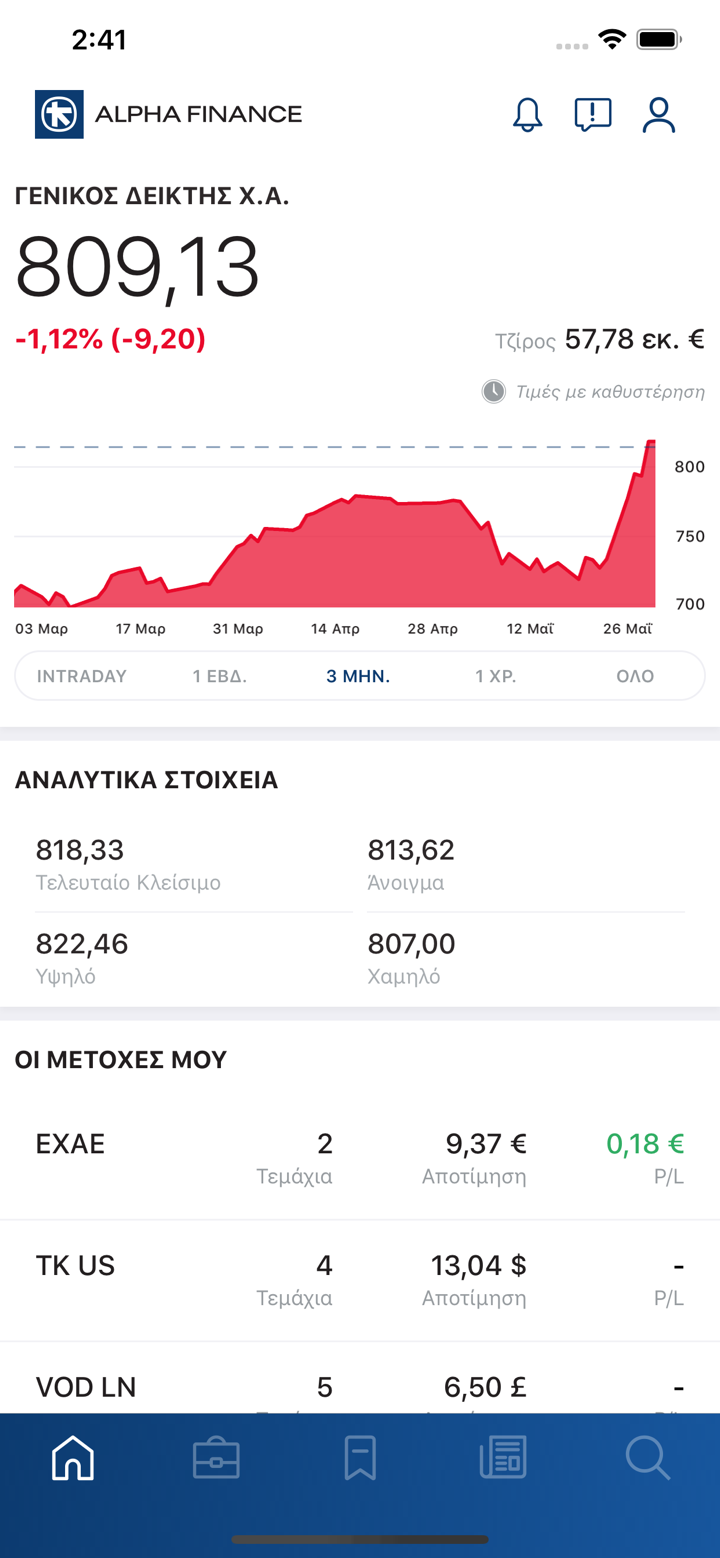Tap the 26 Μαϊ peak on chart
This screenshot has width=720, height=1558.
[x=650, y=442]
